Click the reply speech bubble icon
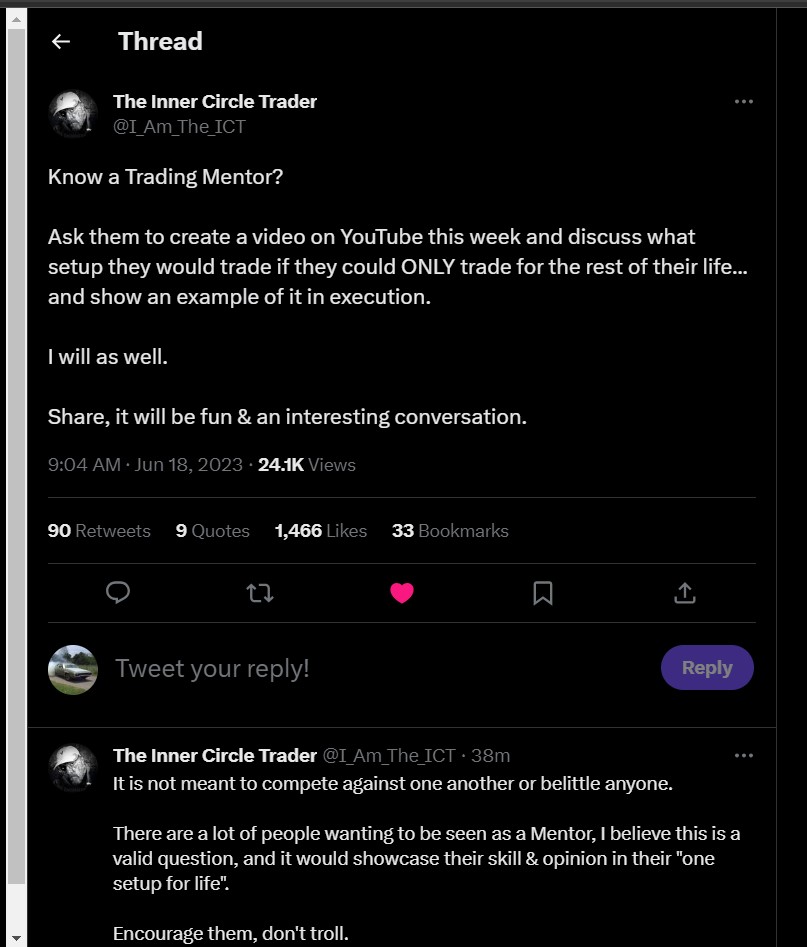The image size is (807, 947). [118, 593]
